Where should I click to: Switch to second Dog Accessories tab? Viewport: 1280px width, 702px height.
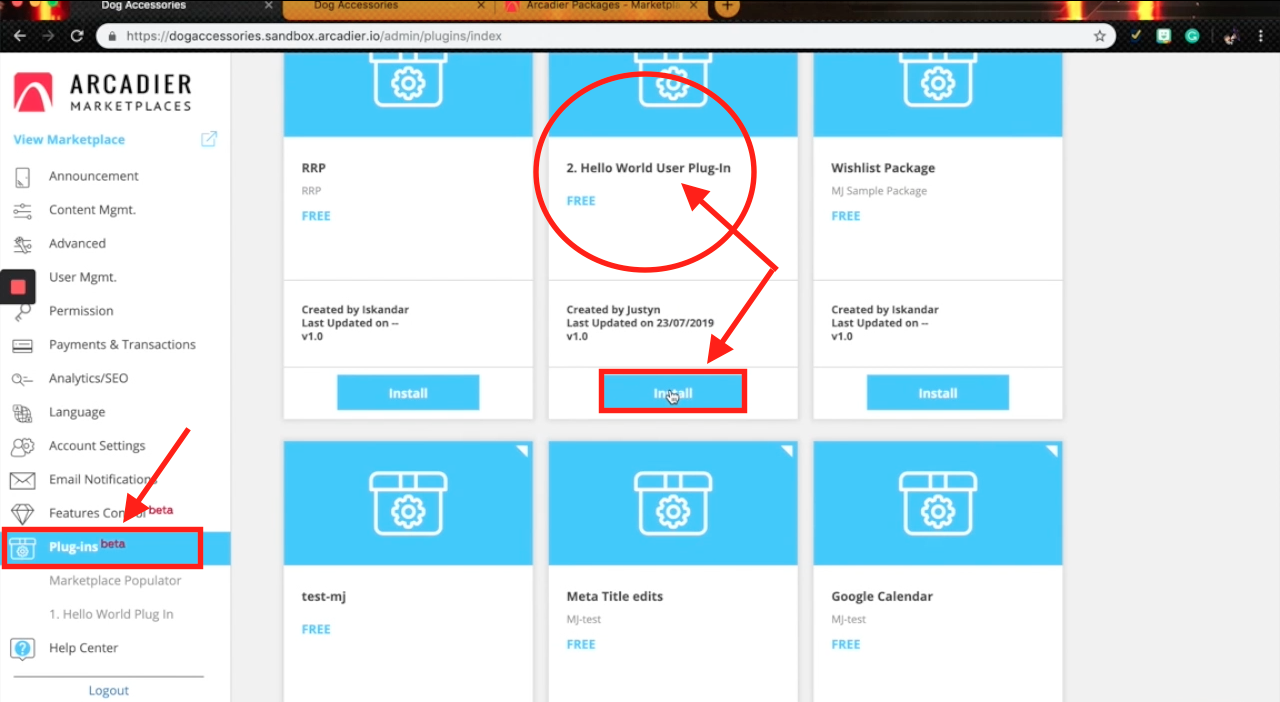[385, 8]
